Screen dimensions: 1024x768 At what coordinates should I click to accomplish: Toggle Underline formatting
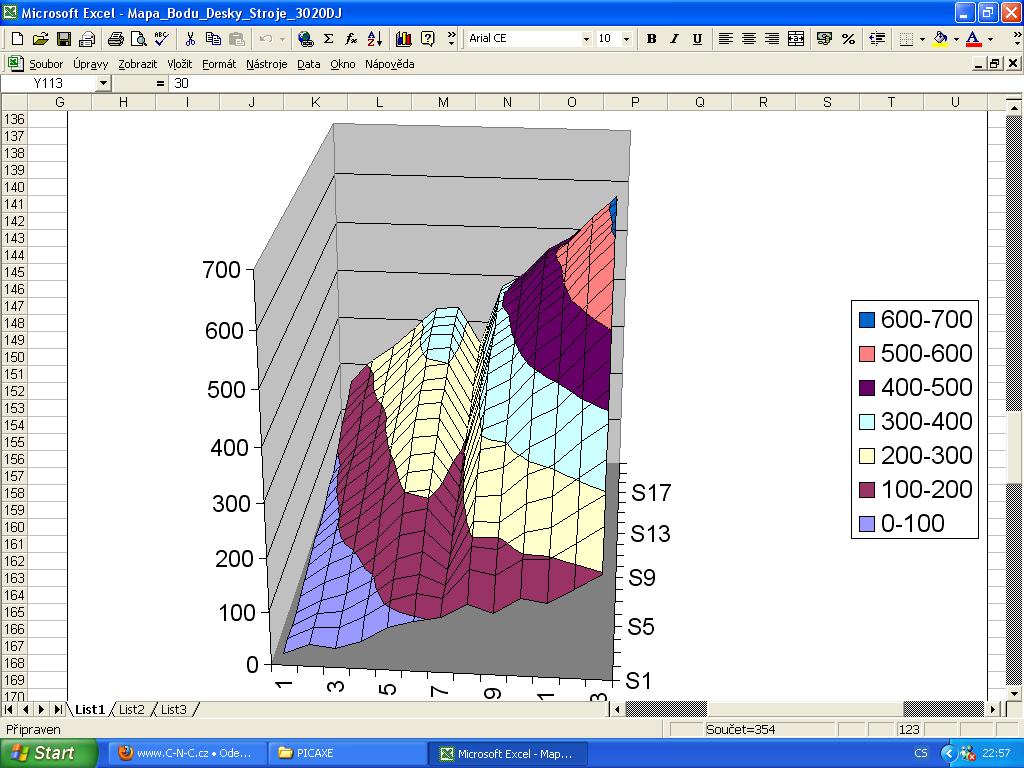(697, 39)
